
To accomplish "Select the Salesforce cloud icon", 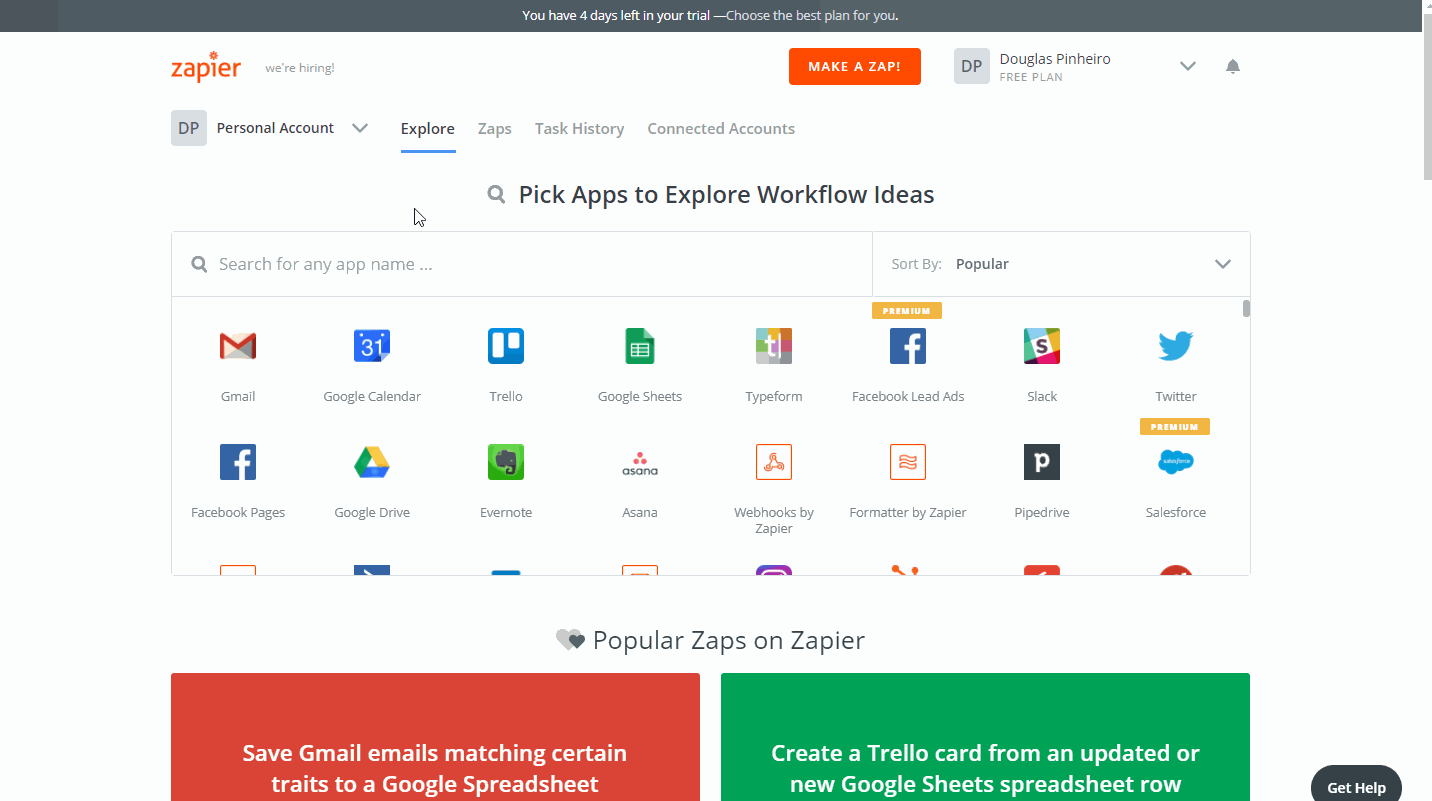I will pos(1176,462).
